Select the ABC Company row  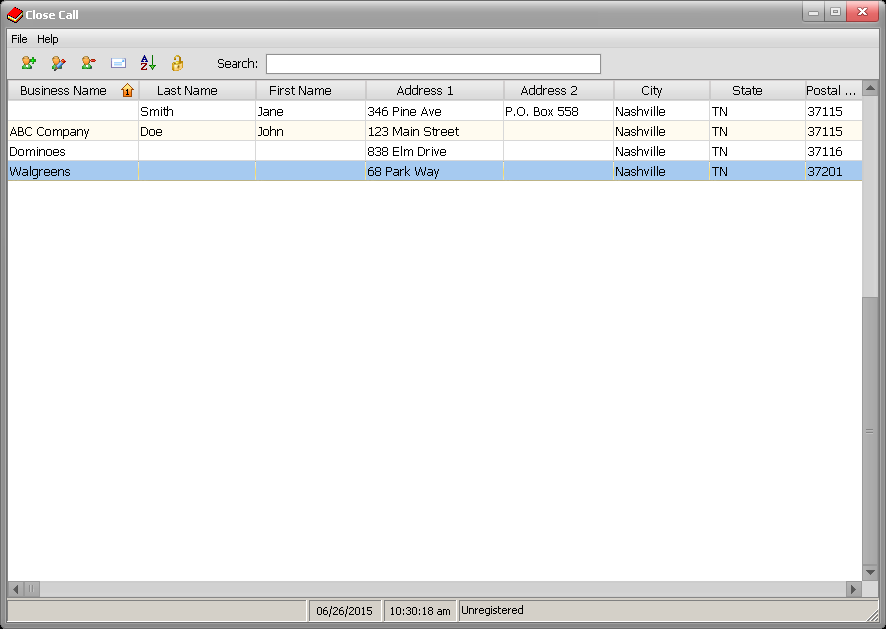tap(50, 132)
